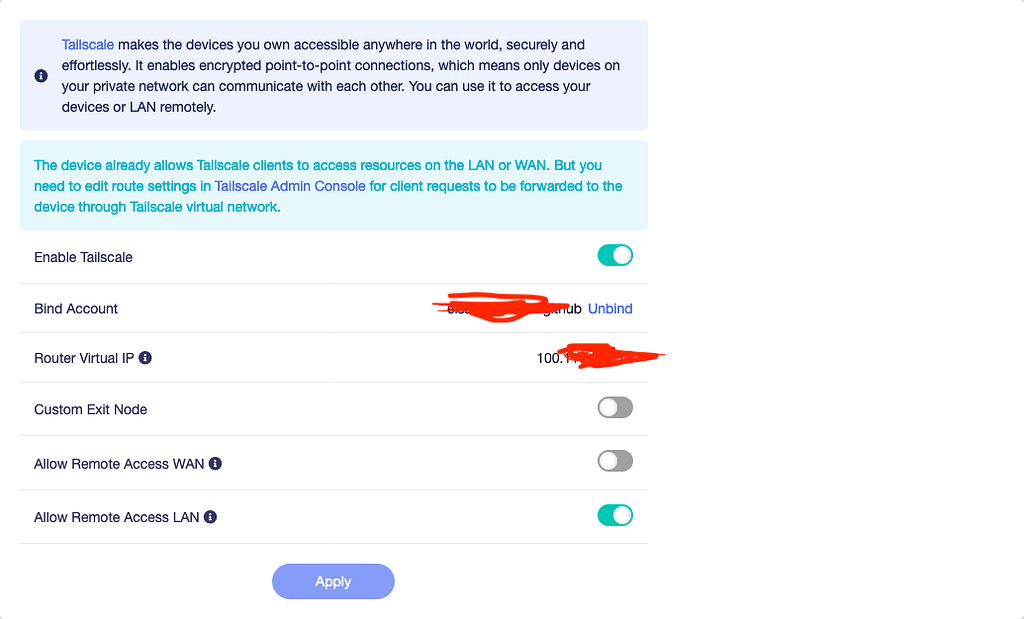
Task: Open the Tailscale link in the description
Action: (x=88, y=45)
